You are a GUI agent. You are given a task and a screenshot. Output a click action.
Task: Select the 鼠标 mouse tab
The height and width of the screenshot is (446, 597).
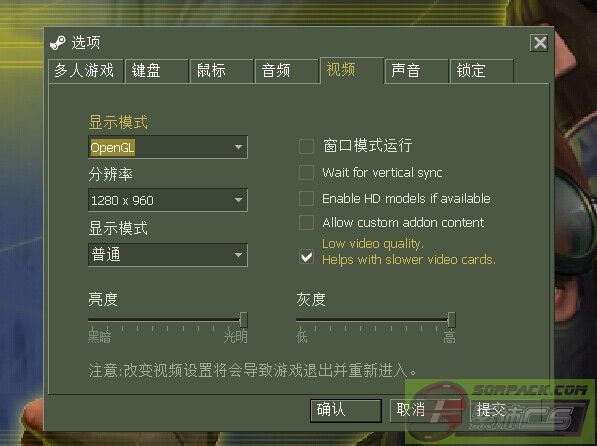(x=222, y=71)
